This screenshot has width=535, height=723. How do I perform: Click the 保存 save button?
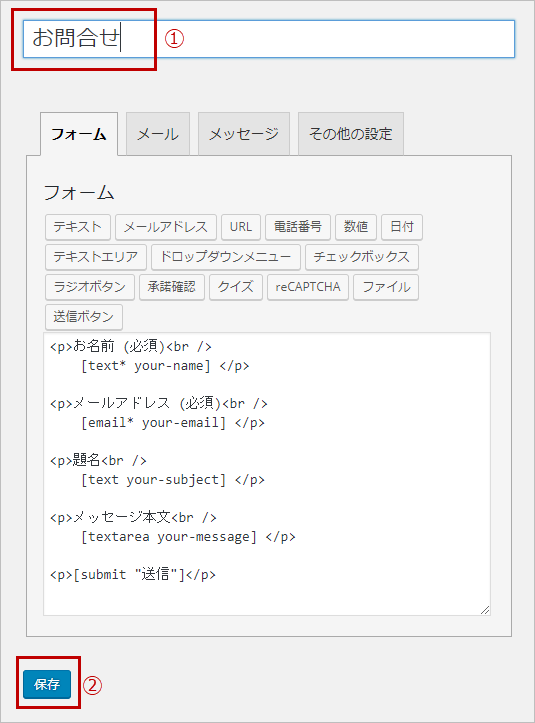pos(47,684)
